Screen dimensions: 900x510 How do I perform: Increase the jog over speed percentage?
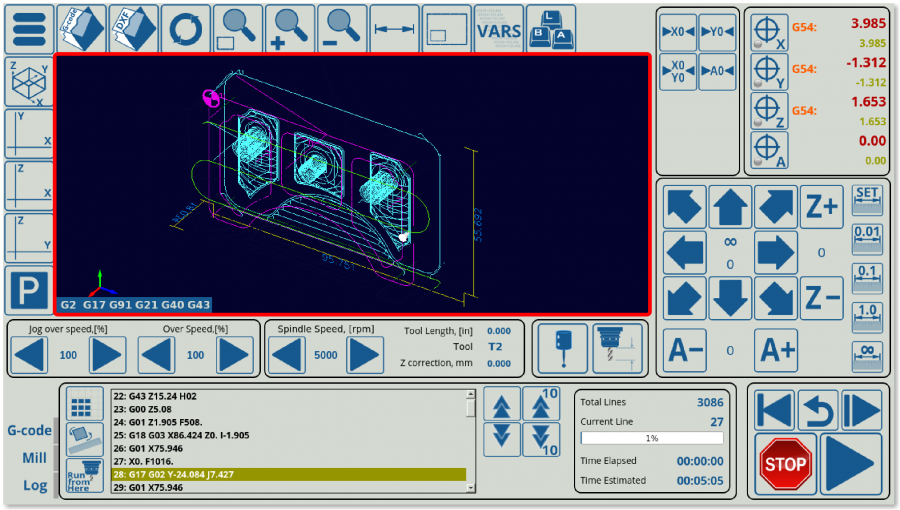coord(107,355)
